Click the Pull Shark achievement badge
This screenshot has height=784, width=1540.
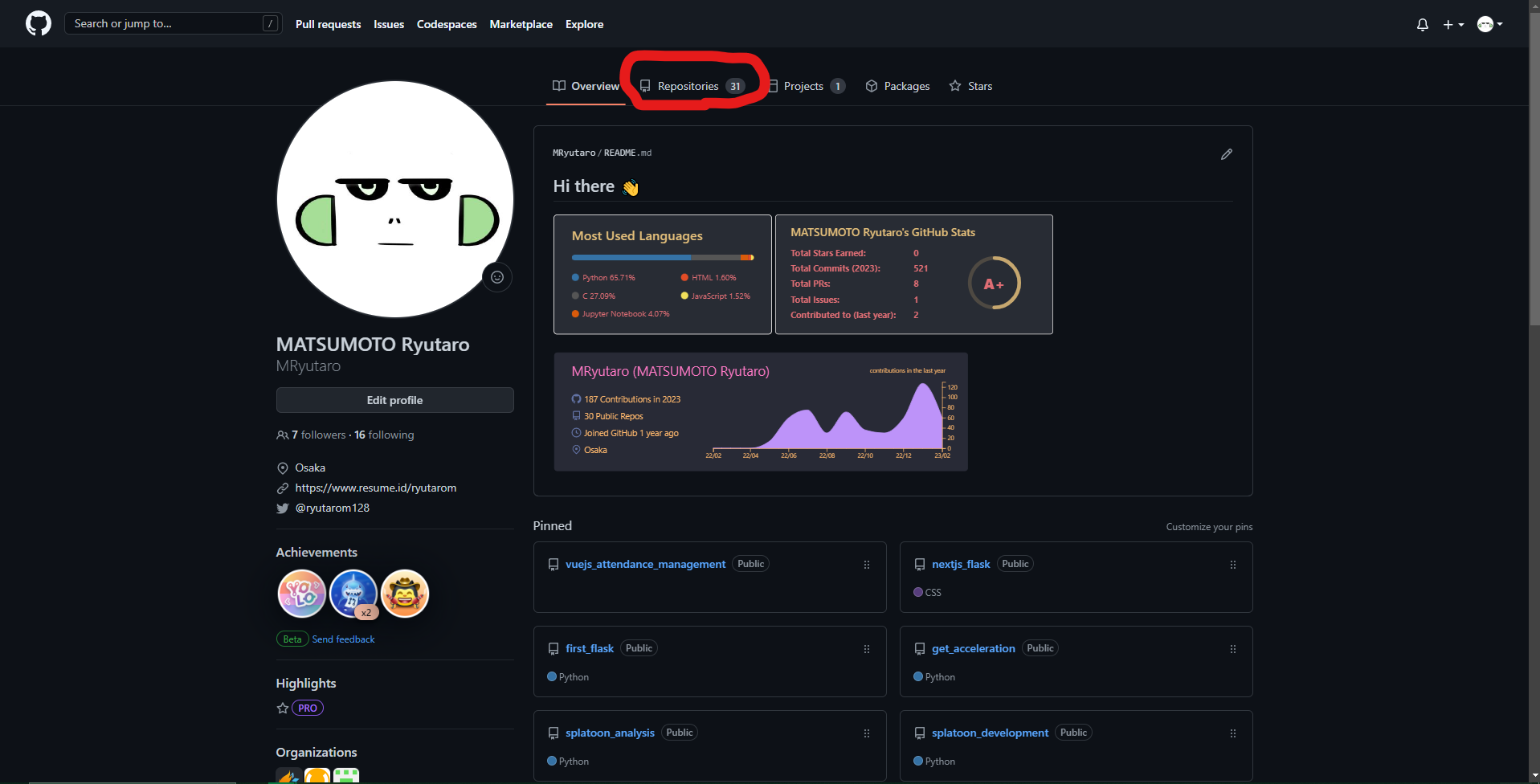tap(353, 594)
